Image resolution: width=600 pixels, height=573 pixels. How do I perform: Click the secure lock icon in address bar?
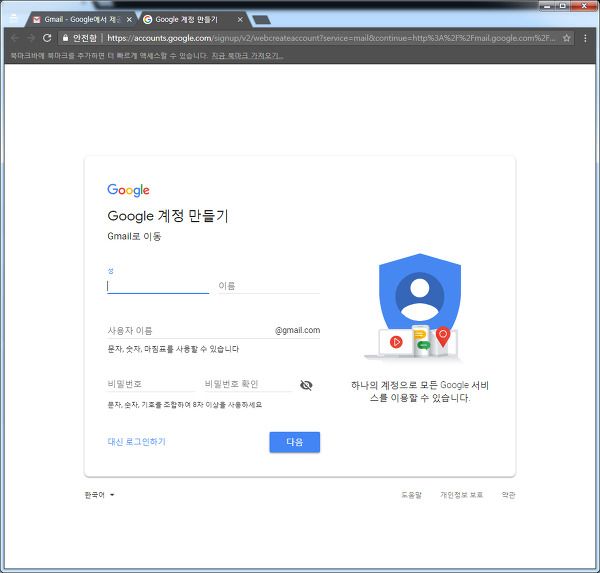click(65, 38)
